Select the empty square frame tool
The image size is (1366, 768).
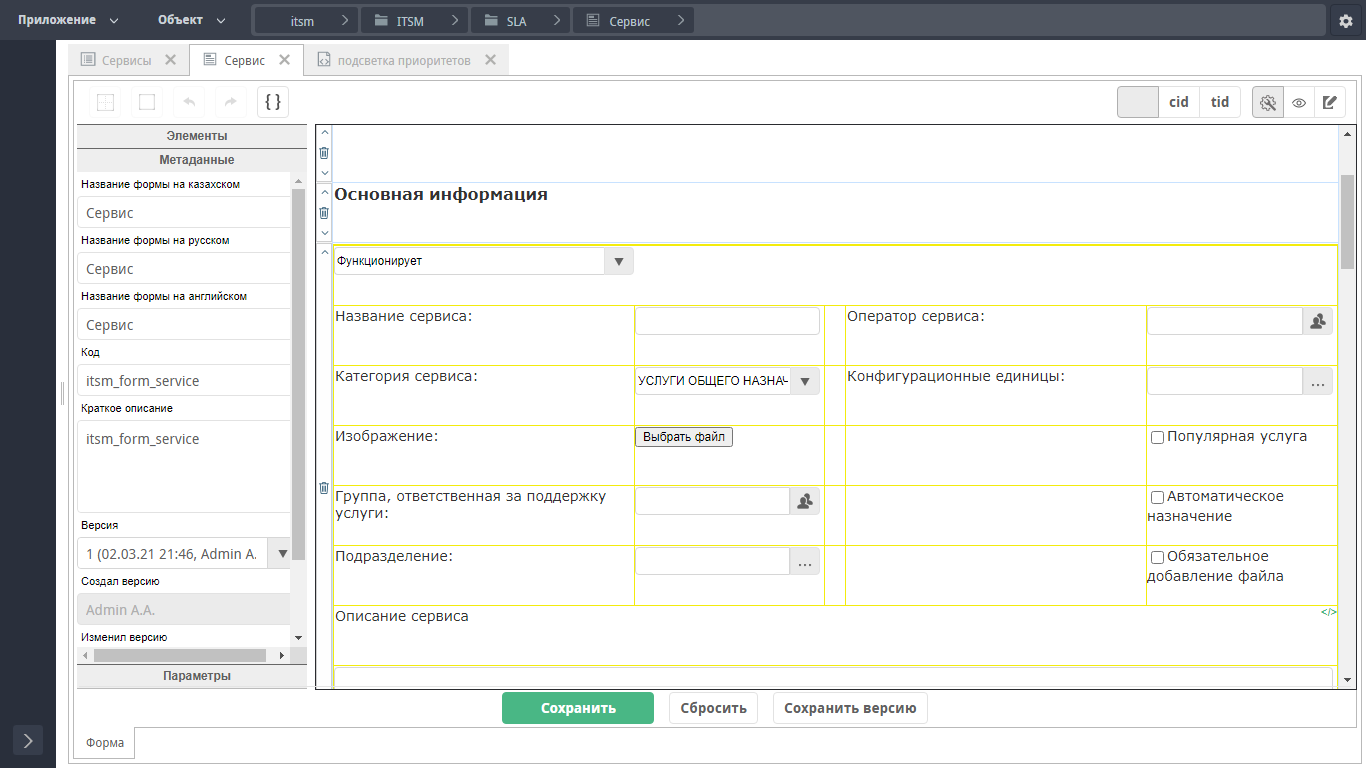[x=147, y=102]
